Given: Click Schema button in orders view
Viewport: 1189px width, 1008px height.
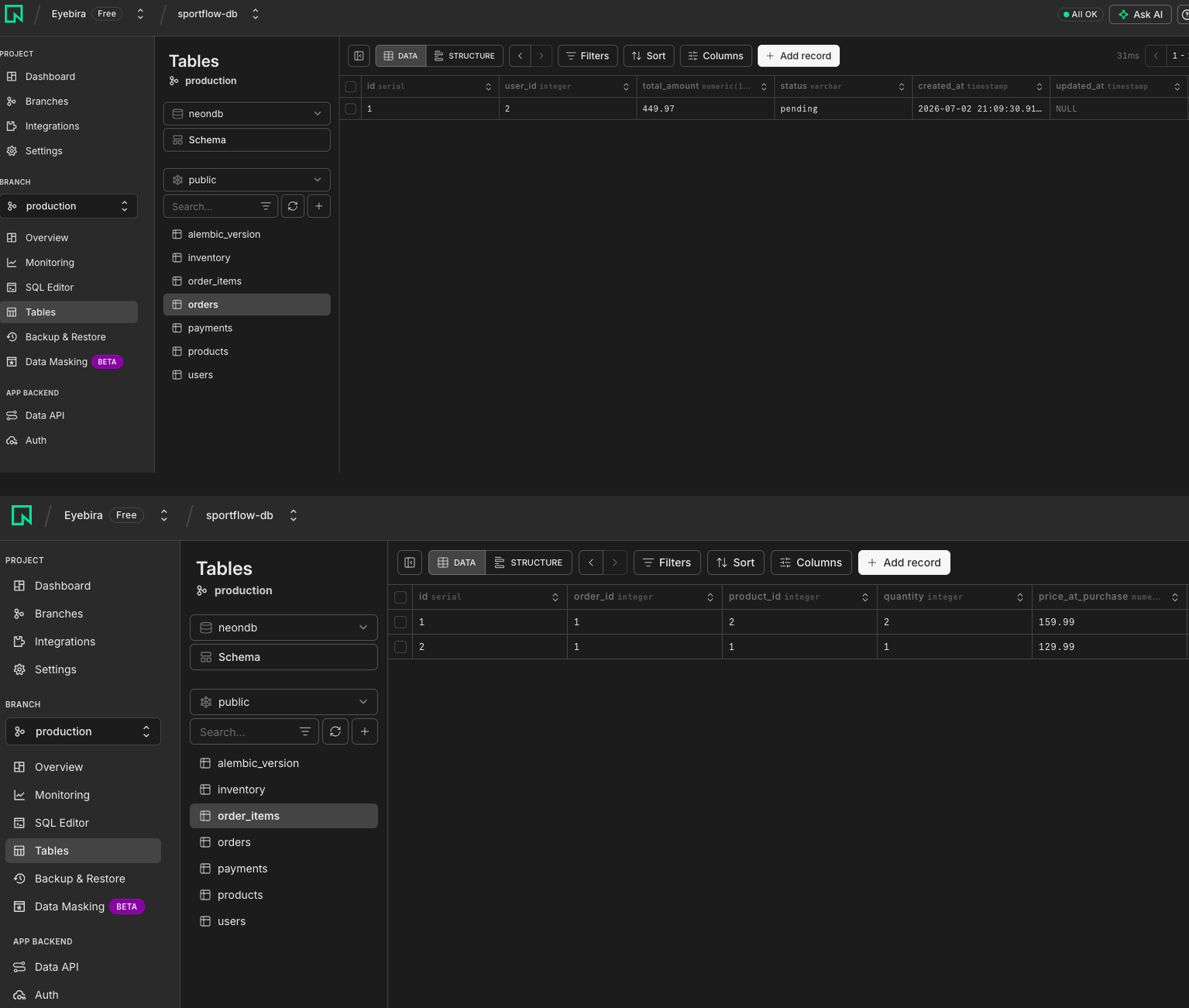Looking at the screenshot, I should click(x=247, y=140).
